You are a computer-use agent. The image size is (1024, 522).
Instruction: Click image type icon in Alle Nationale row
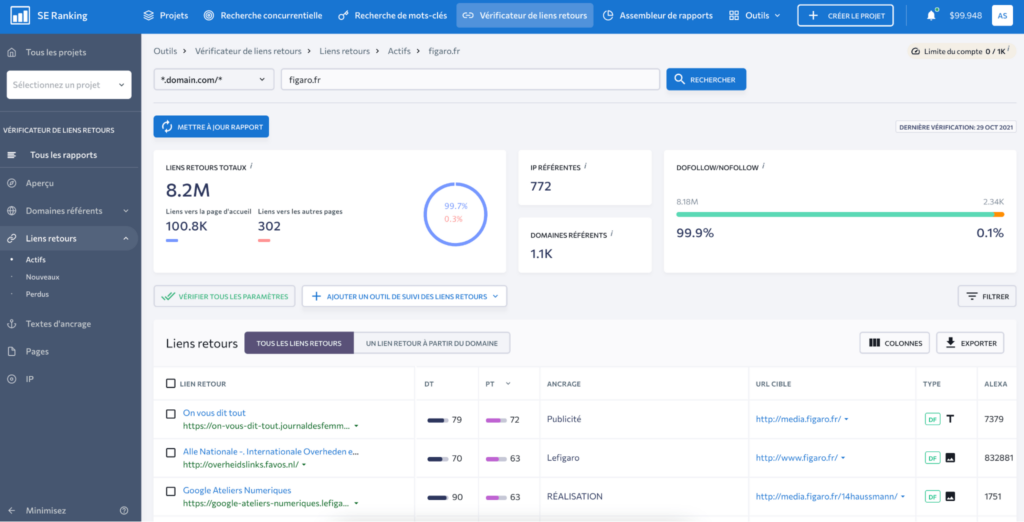(950, 458)
